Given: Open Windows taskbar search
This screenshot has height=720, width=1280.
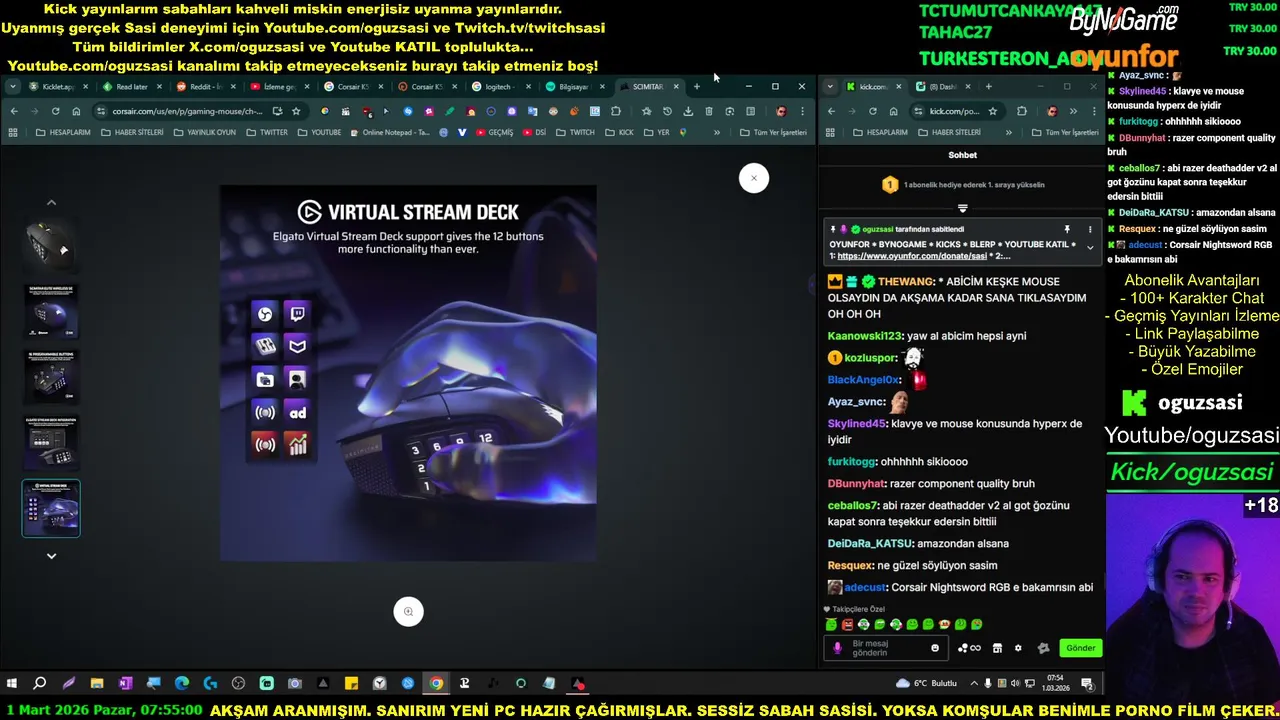Looking at the screenshot, I should point(40,684).
